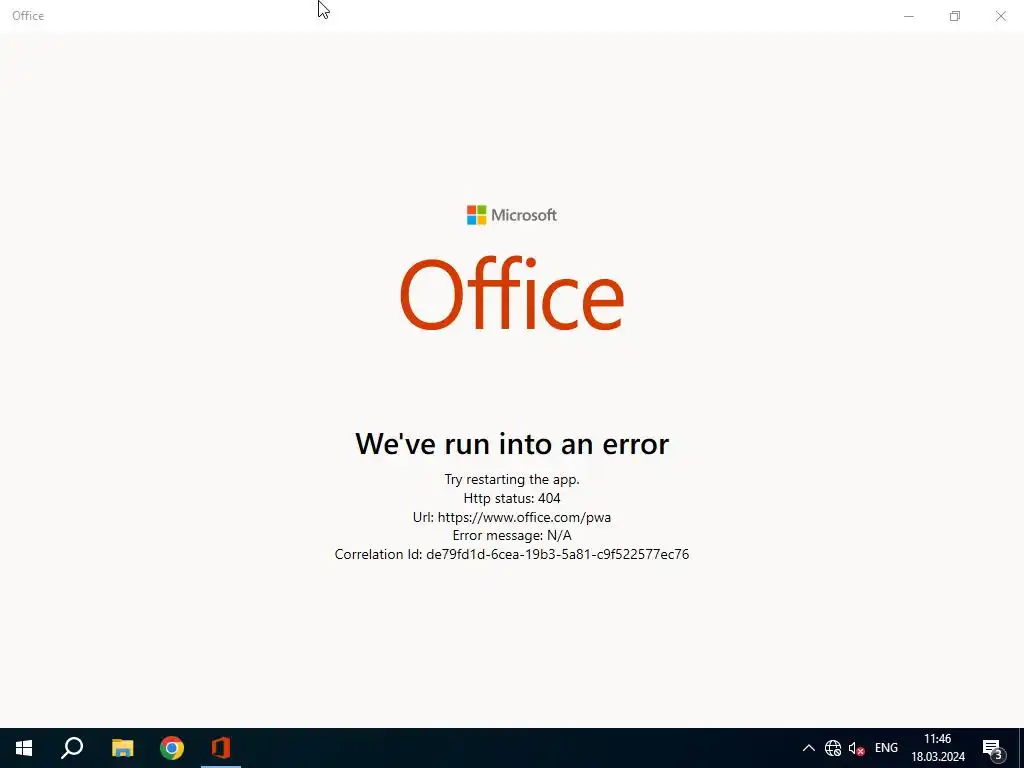The height and width of the screenshot is (768, 1024).
Task: Select the Office app taskbar icon
Action: coord(221,748)
